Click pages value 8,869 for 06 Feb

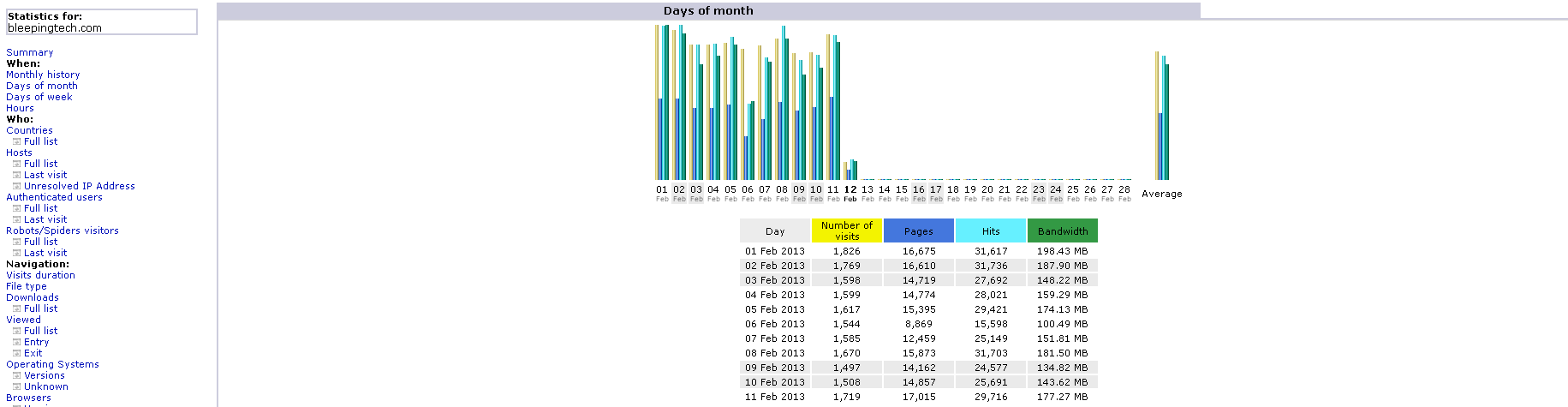click(x=919, y=324)
